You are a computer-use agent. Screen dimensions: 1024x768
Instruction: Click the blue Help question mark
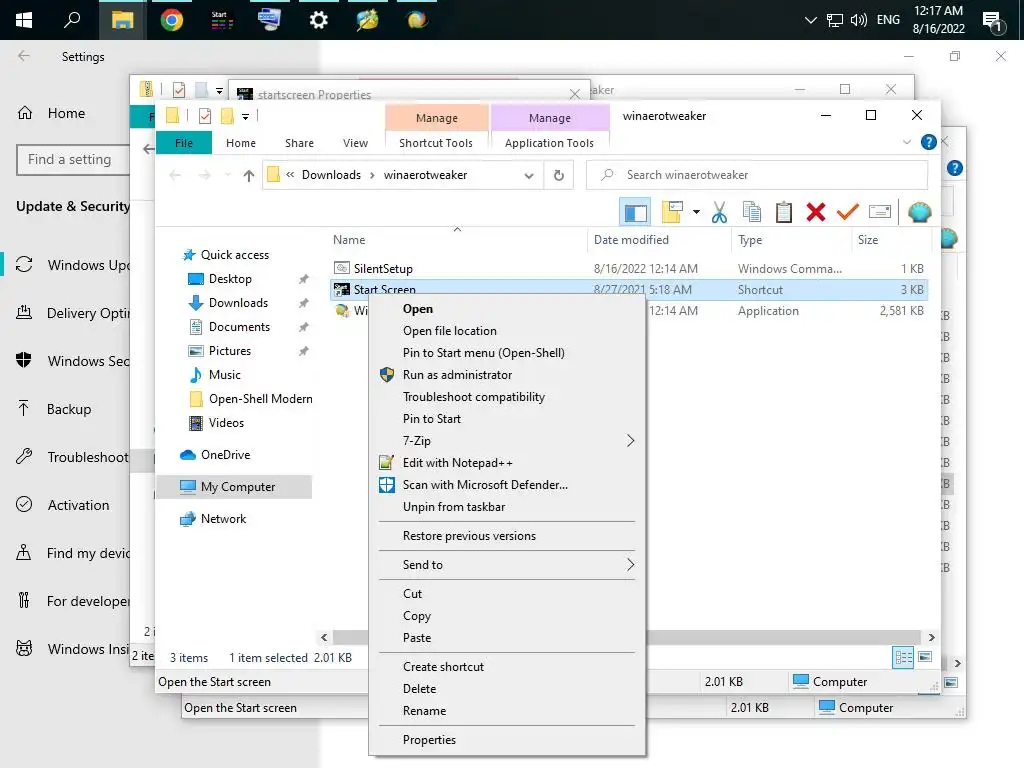(928, 142)
